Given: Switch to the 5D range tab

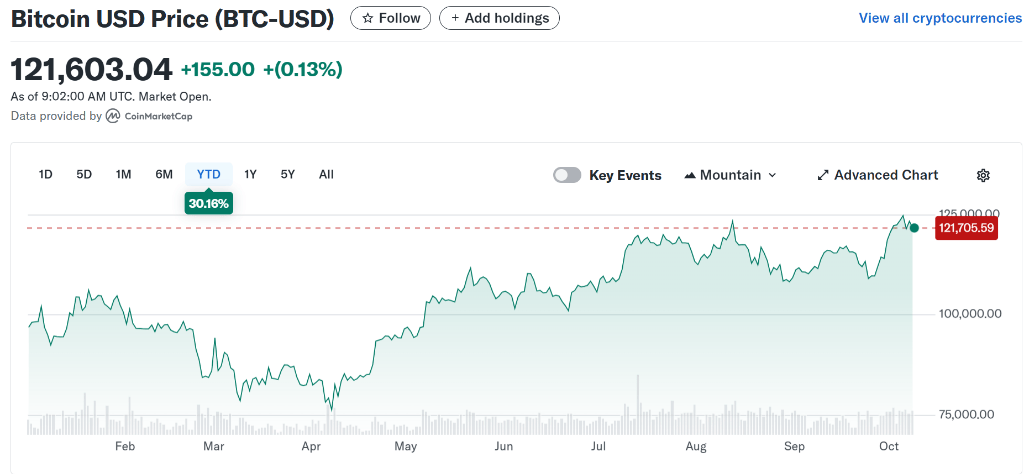Looking at the screenshot, I should [84, 174].
